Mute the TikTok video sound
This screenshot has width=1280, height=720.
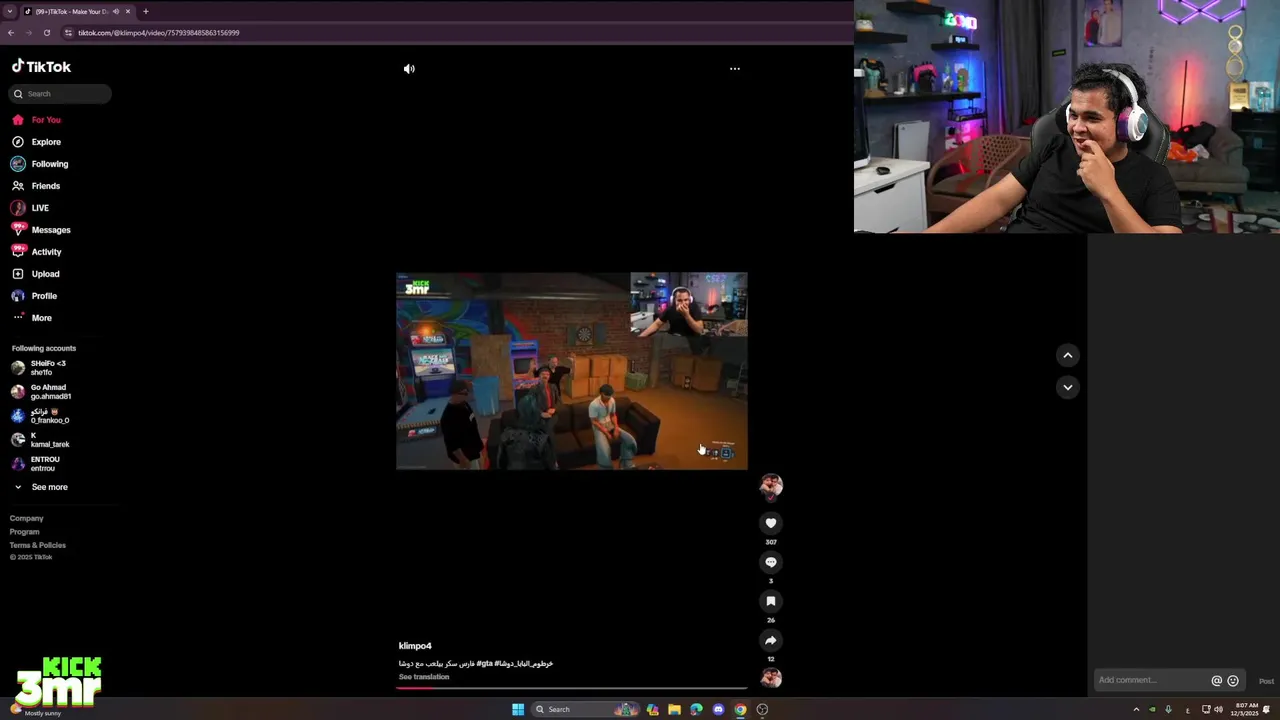point(409,69)
